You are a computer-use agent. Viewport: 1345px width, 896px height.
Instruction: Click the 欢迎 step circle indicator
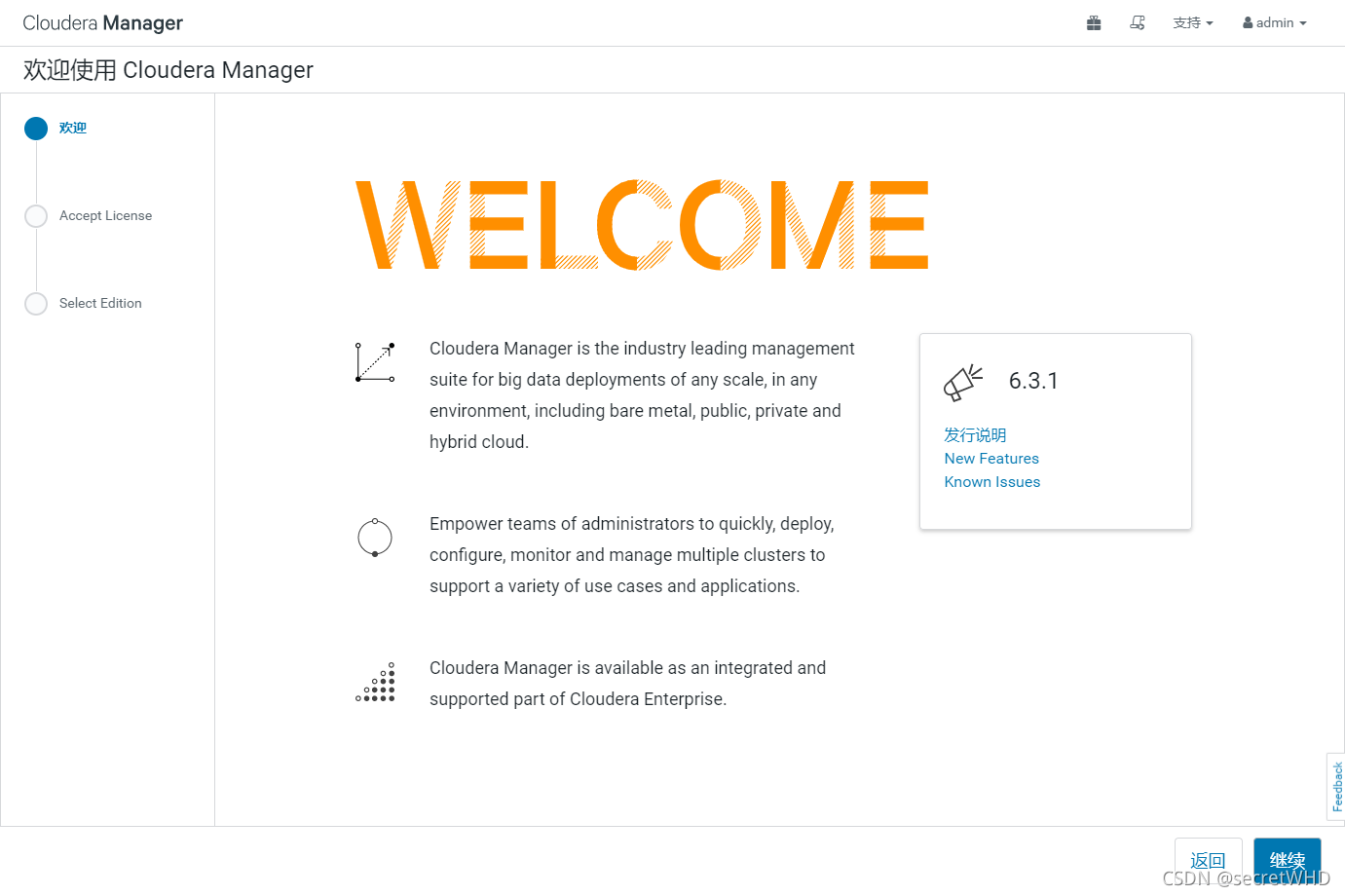[x=36, y=129]
